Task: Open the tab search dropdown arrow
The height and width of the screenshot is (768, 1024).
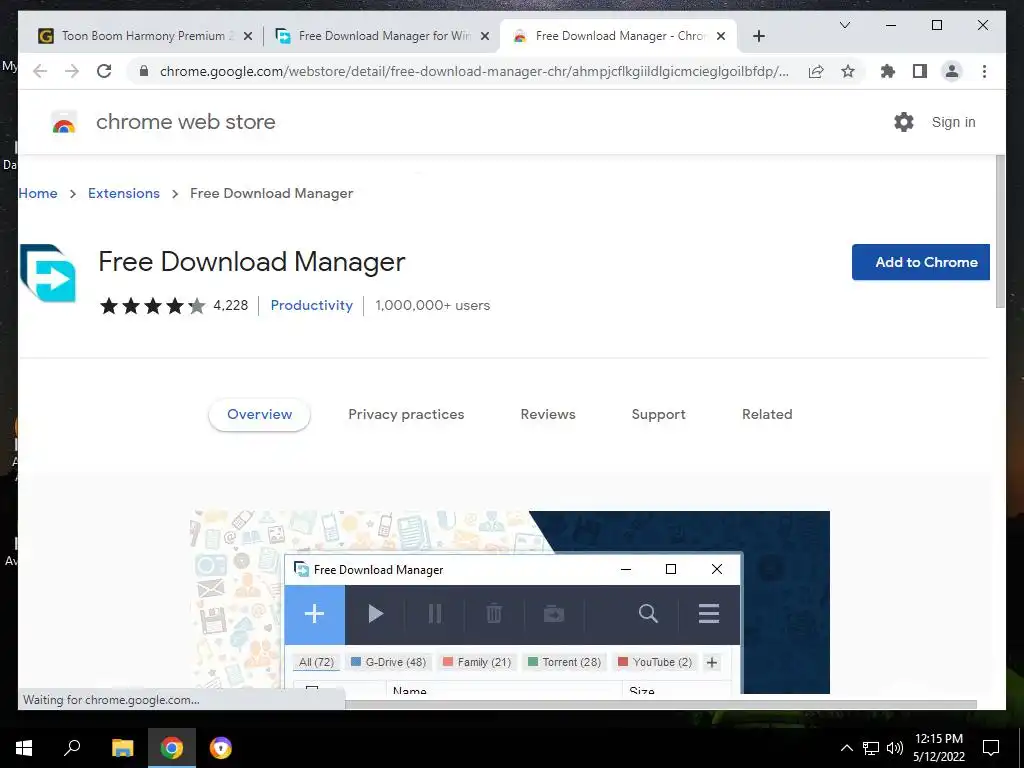Action: (844, 25)
